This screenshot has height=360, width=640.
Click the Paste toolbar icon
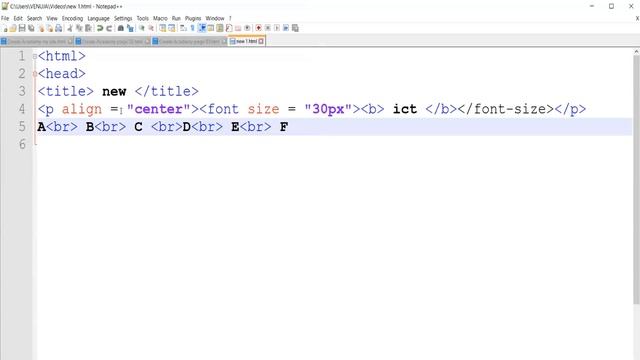88,28
